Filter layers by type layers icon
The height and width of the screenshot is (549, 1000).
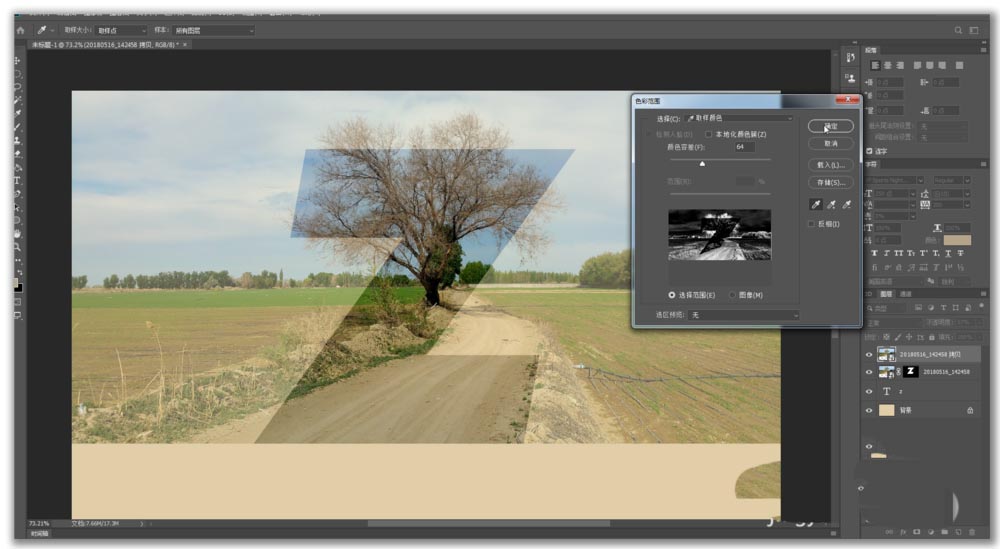[x=943, y=308]
